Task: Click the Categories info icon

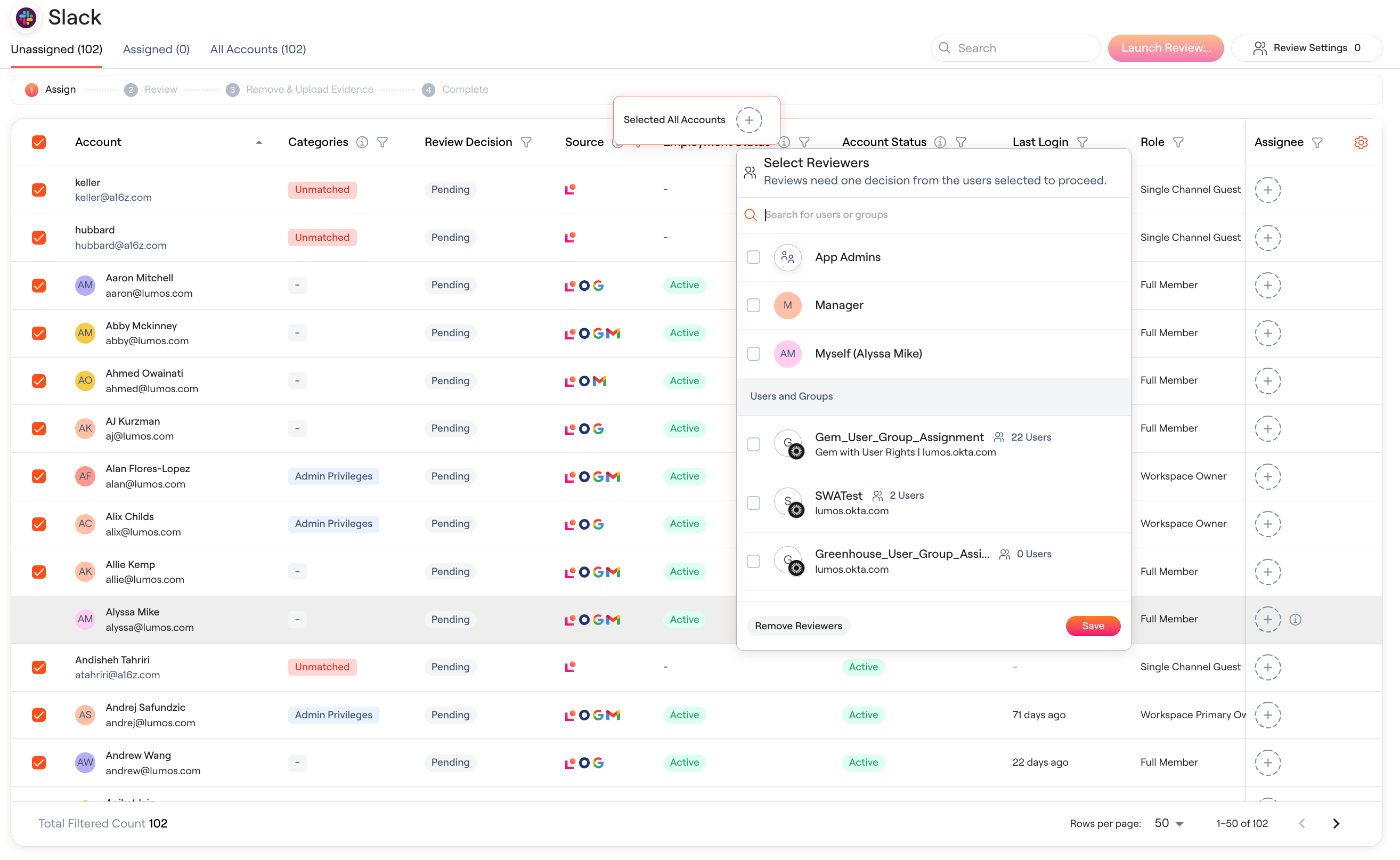Action: [x=362, y=142]
